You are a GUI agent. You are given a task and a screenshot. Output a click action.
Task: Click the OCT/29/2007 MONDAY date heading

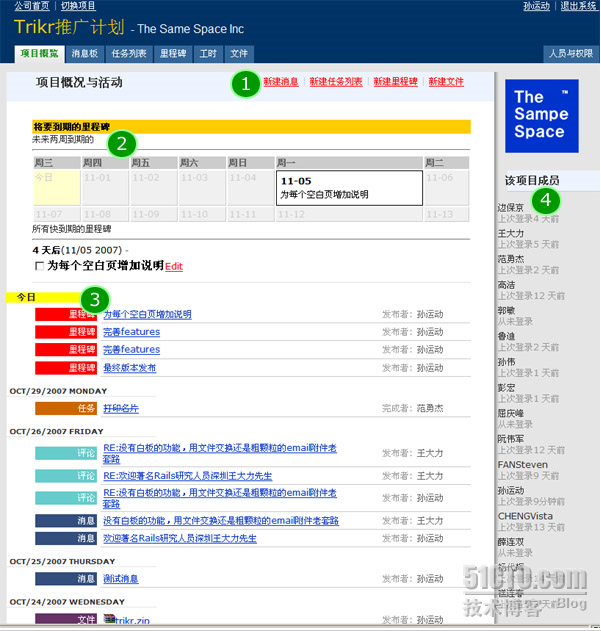tap(58, 391)
